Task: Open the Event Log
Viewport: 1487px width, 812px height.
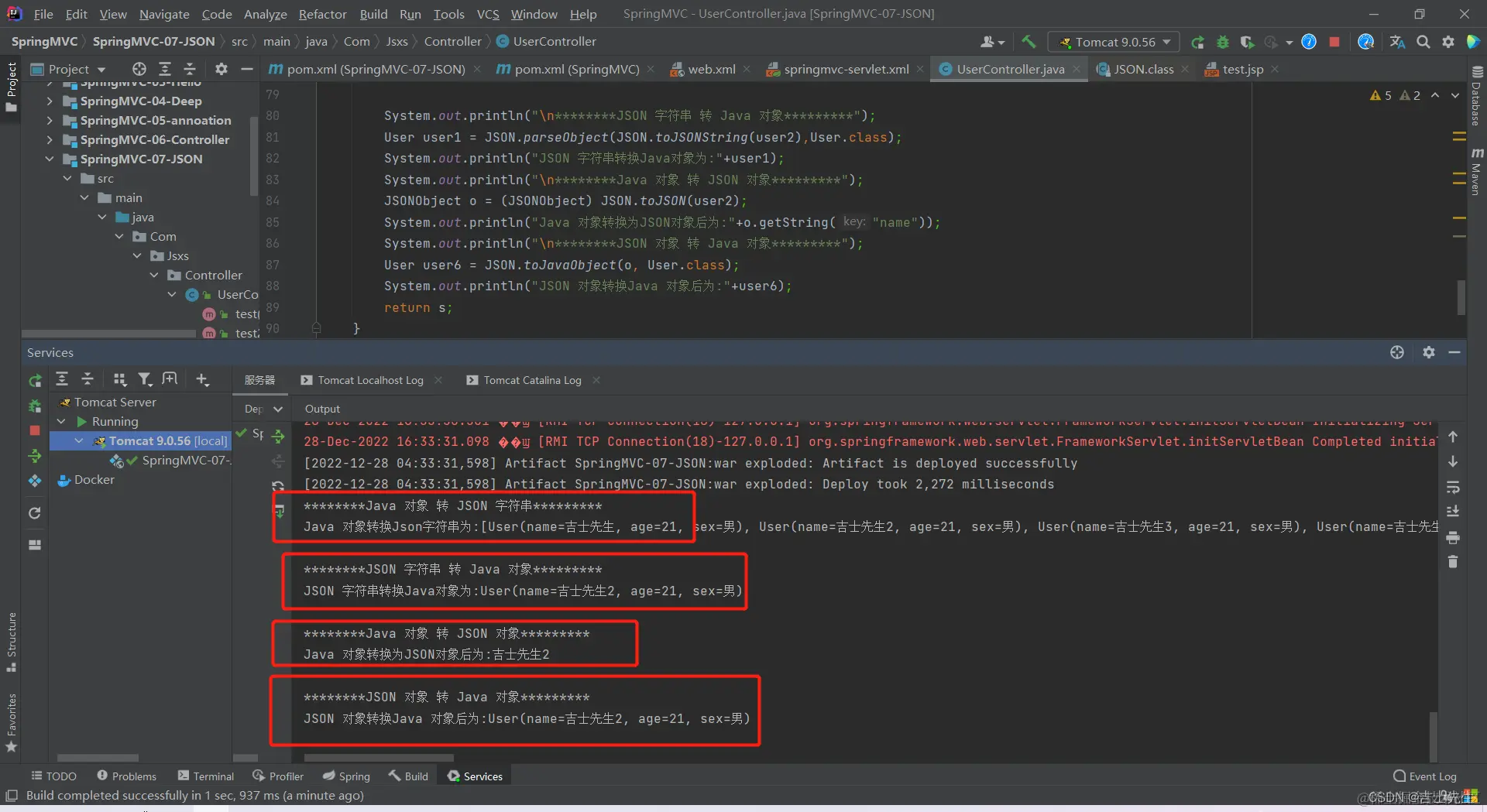Action: (x=1425, y=776)
